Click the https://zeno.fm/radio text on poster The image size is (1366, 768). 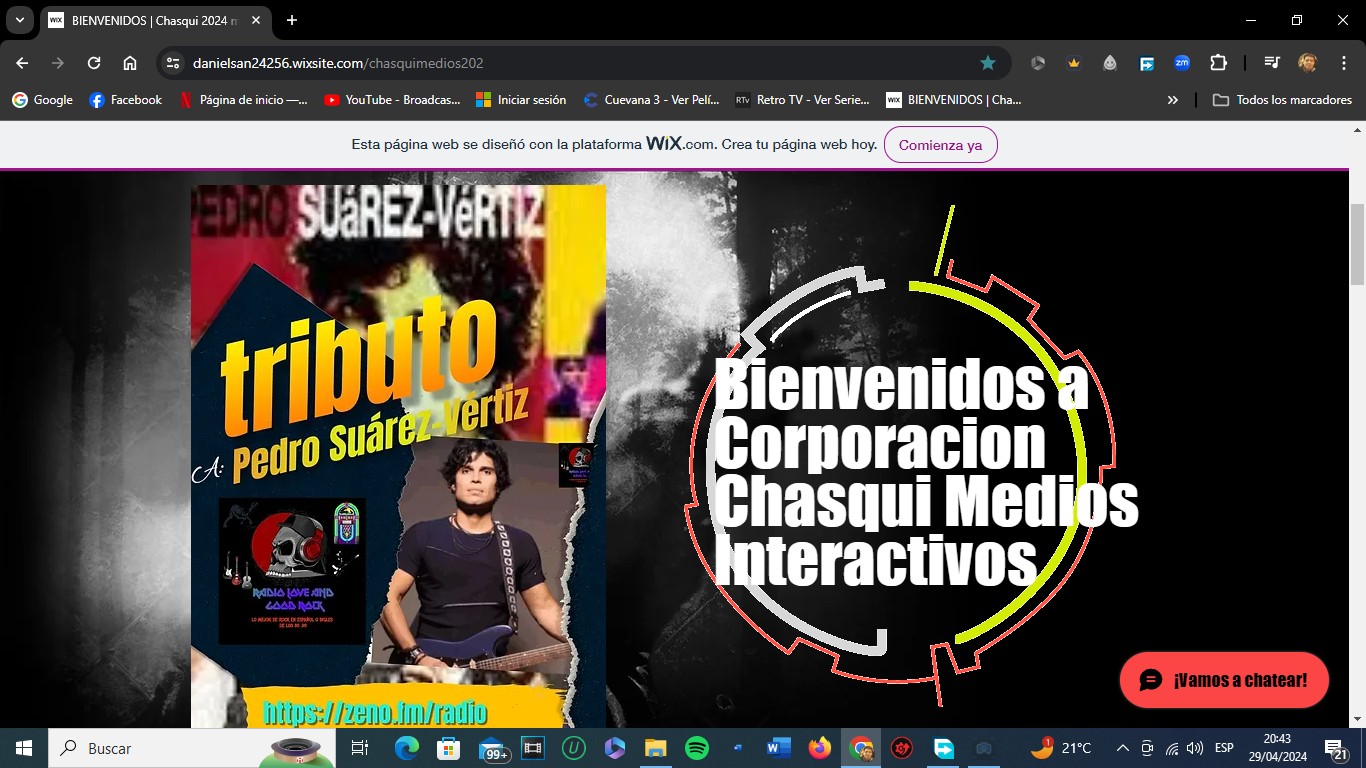click(x=375, y=712)
